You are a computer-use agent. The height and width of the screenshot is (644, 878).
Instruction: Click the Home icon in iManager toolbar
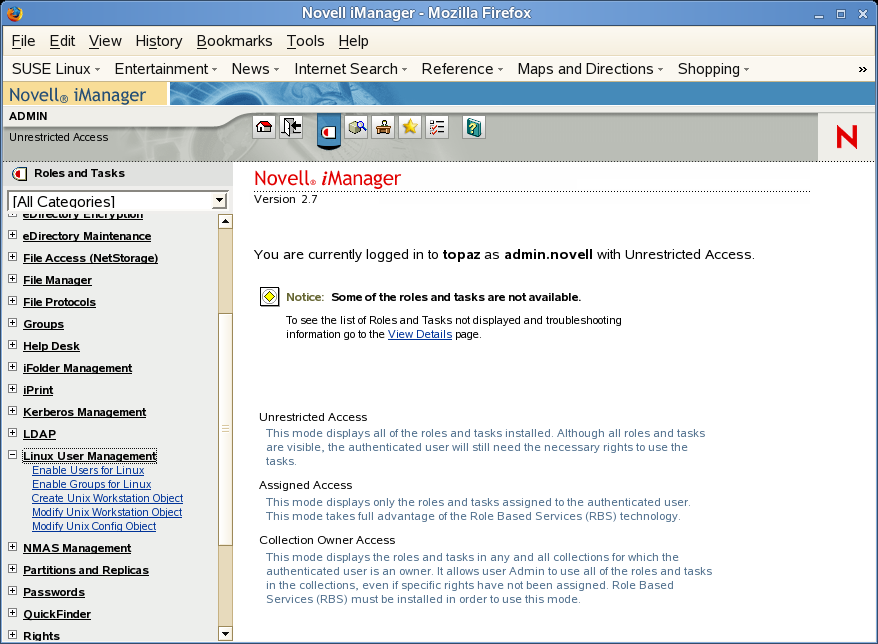pyautogui.click(x=264, y=127)
